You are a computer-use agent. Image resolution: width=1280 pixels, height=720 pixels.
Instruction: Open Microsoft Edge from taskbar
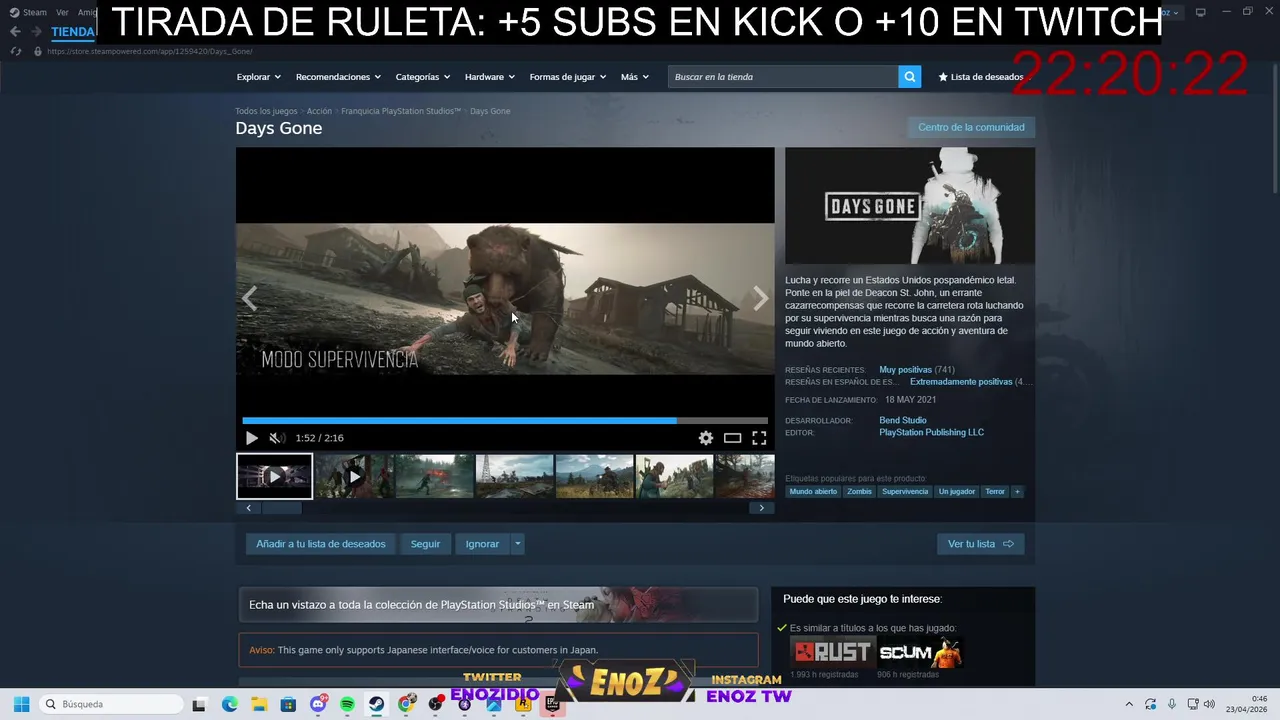pos(230,704)
